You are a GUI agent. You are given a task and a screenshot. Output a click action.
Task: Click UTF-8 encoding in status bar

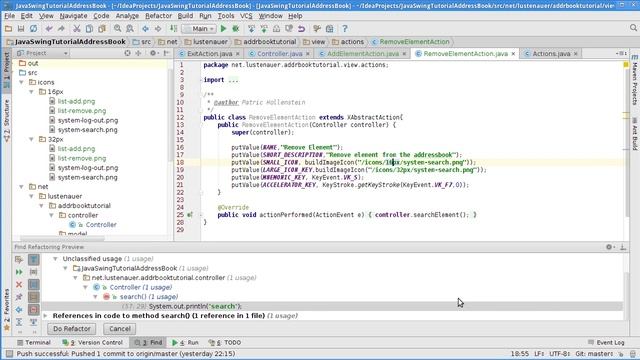tap(559, 353)
